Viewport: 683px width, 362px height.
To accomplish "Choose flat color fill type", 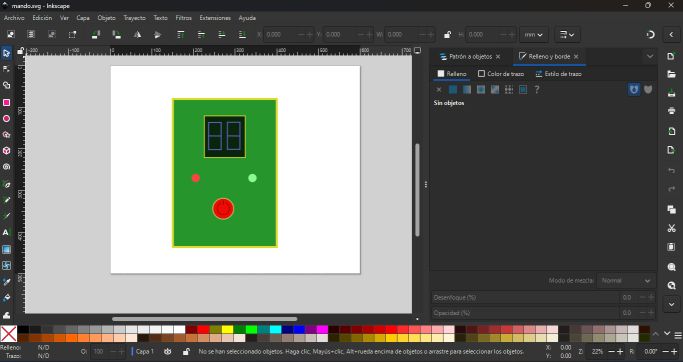I will (x=453, y=89).
